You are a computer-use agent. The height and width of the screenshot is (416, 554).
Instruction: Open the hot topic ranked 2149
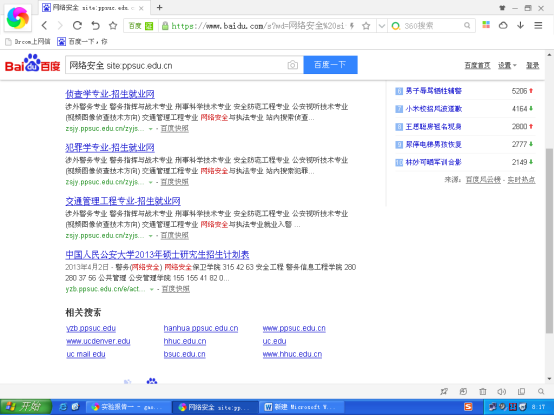click(x=434, y=162)
